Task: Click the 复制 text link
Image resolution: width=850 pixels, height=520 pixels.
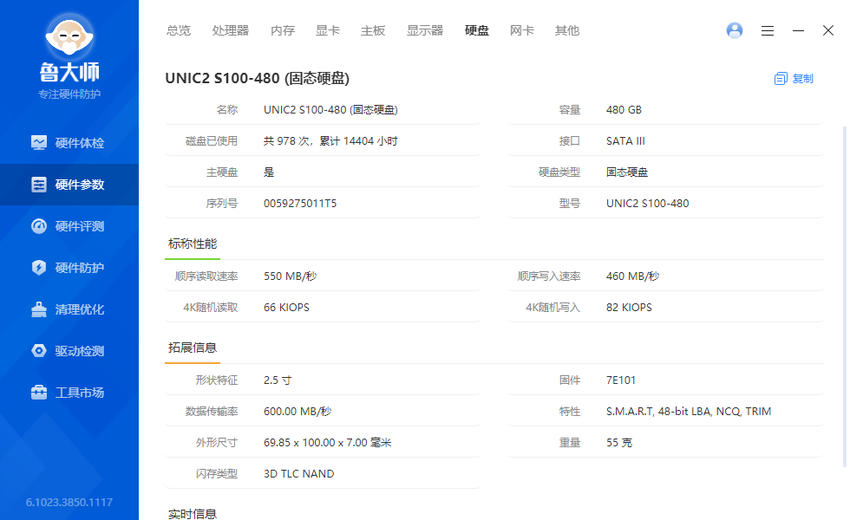Action: pos(803,79)
